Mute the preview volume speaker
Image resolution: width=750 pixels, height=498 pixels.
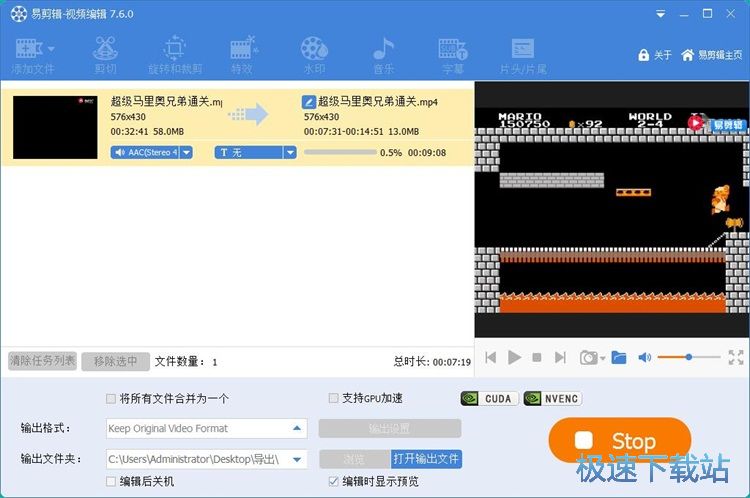(644, 357)
